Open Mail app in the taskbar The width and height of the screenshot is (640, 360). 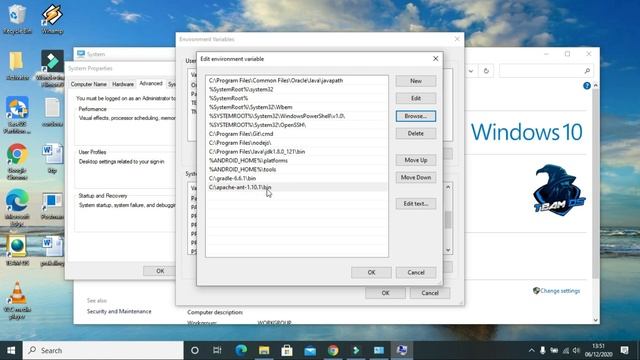(x=310, y=350)
